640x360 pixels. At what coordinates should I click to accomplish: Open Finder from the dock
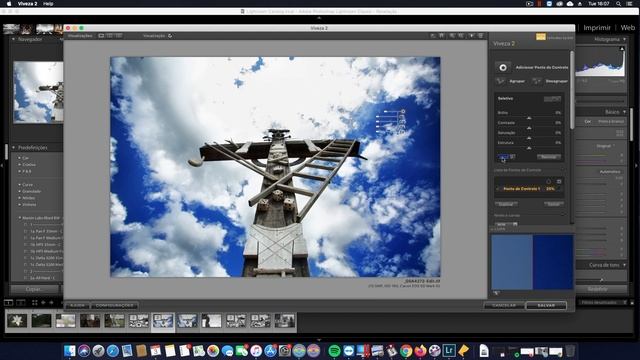point(70,351)
